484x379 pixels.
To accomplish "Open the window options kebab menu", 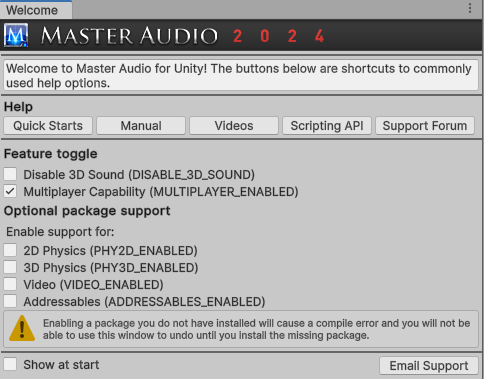I will pos(470,8).
